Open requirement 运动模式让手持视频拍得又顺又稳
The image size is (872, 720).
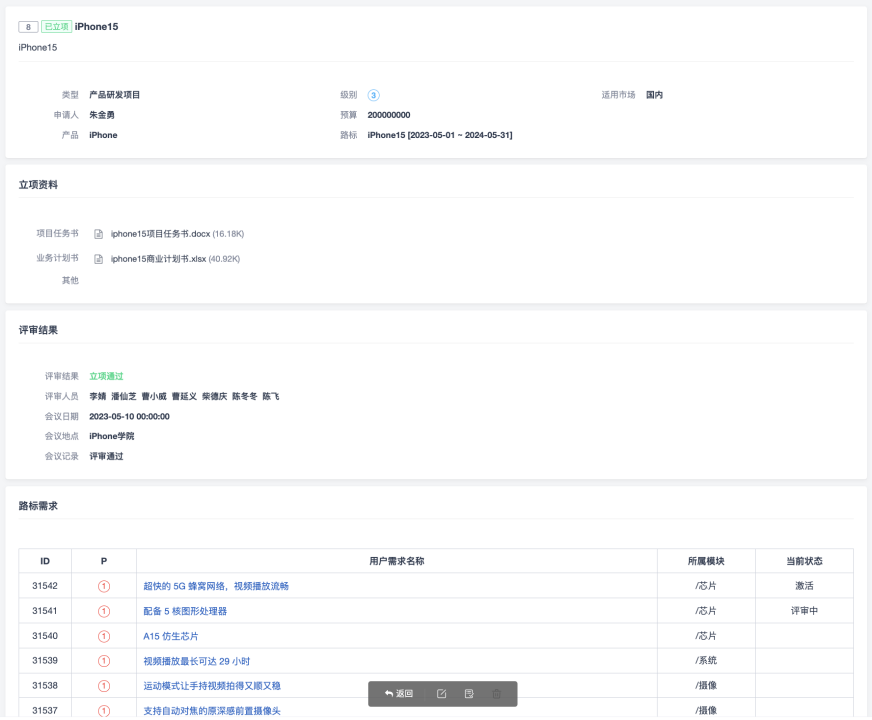click(x=212, y=686)
